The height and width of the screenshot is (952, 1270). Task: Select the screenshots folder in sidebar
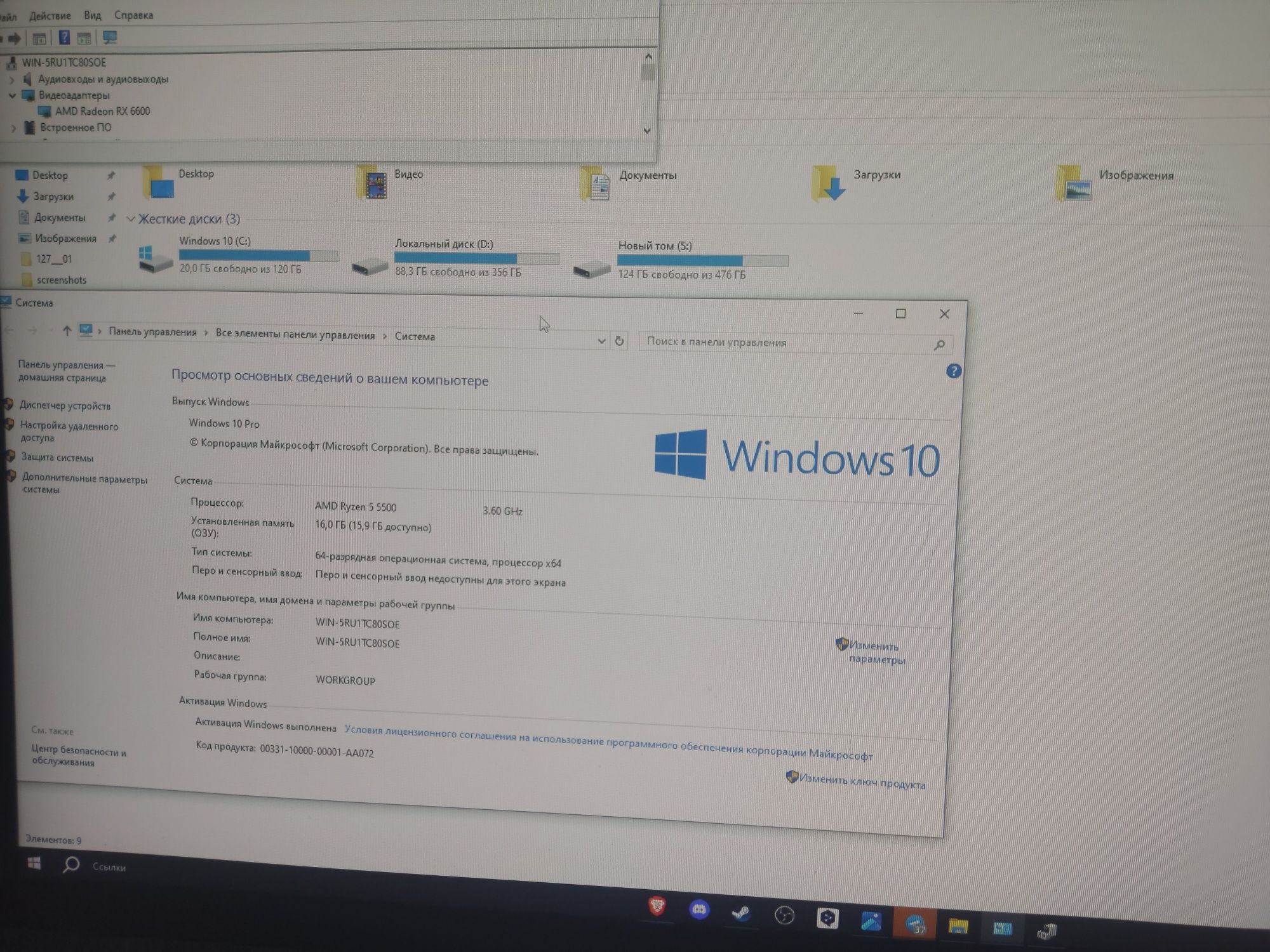pos(62,280)
